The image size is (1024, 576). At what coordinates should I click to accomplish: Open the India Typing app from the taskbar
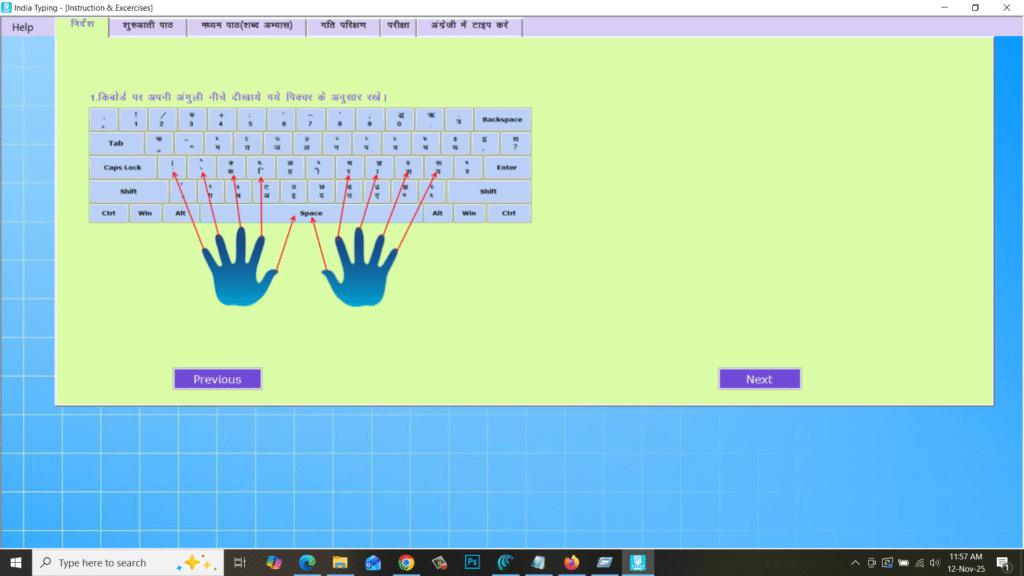(x=636, y=562)
